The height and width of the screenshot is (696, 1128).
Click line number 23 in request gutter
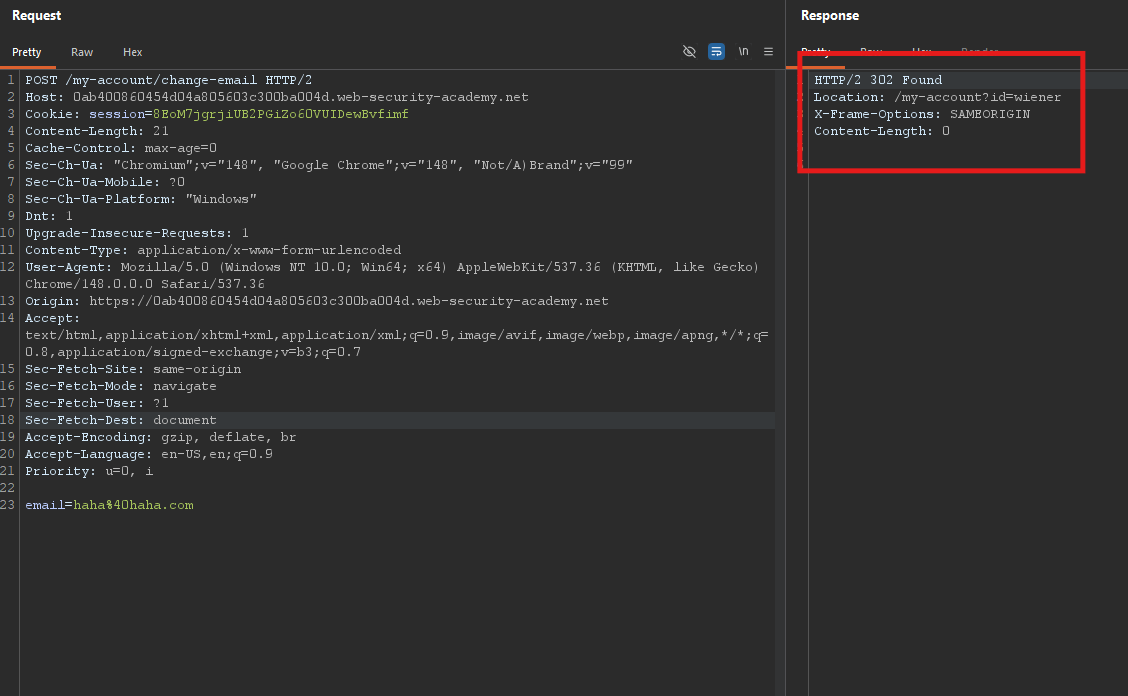(x=8, y=505)
